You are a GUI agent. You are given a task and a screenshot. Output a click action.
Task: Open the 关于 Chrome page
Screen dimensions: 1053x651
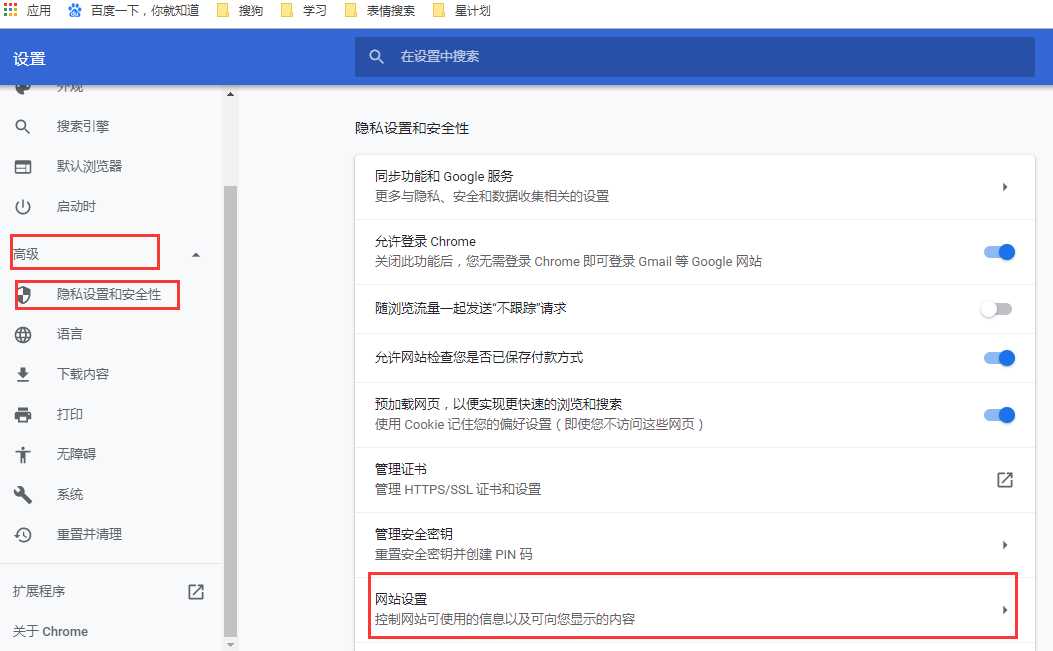[x=50, y=631]
